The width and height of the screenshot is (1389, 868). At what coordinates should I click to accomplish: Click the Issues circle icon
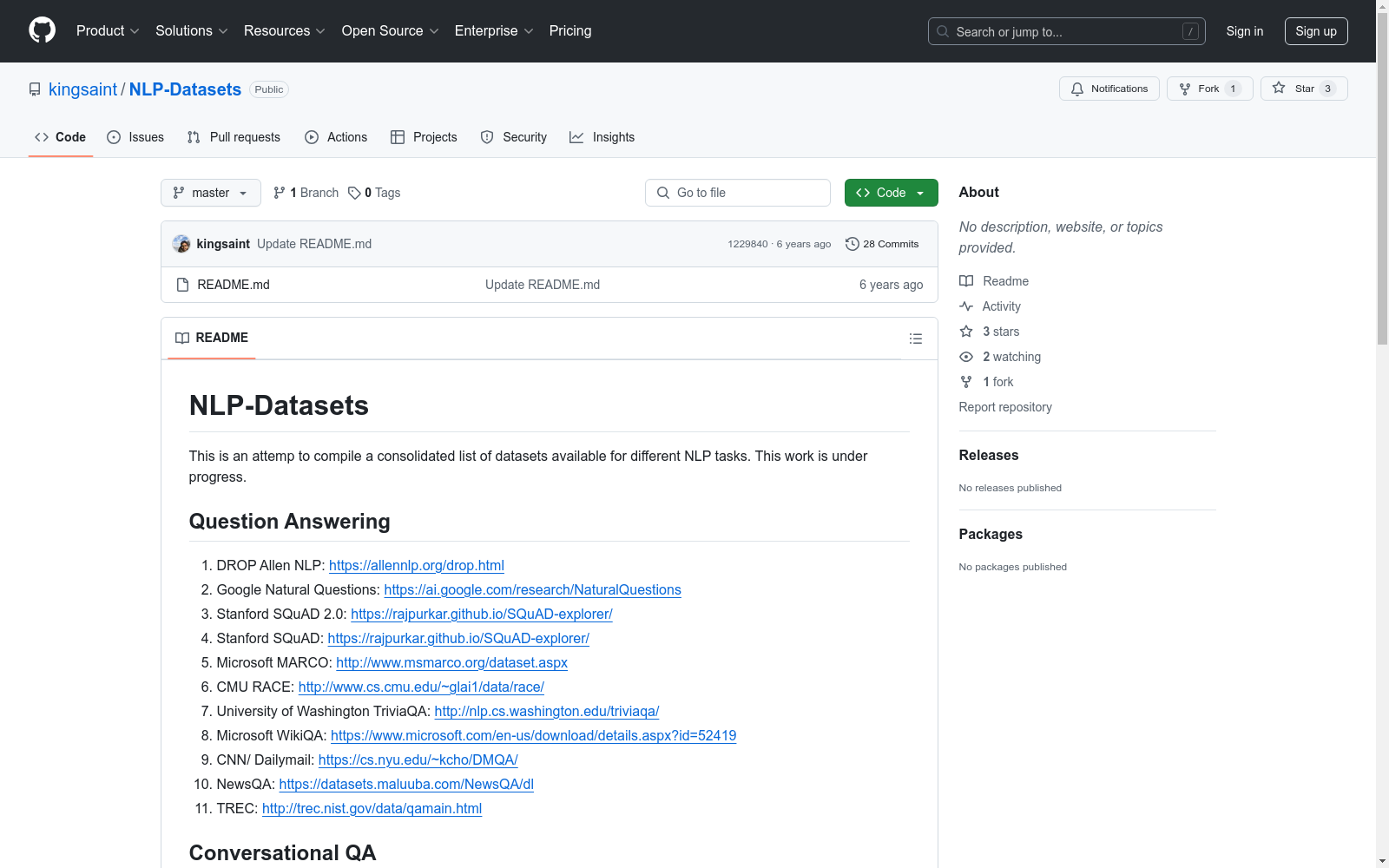click(114, 137)
